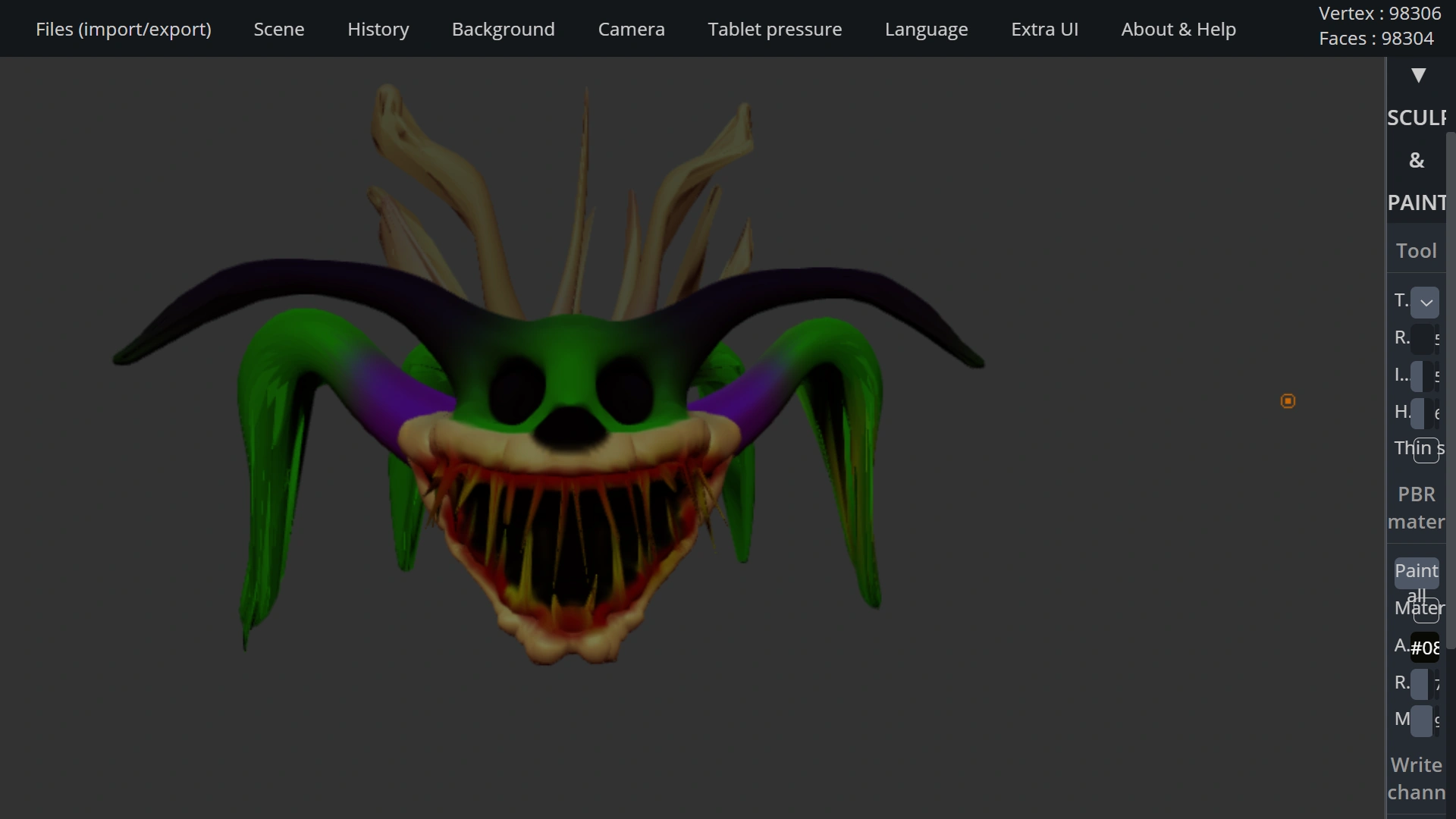Open the albedo color swatch #08
Viewport: 1456px width, 819px height.
(1424, 648)
